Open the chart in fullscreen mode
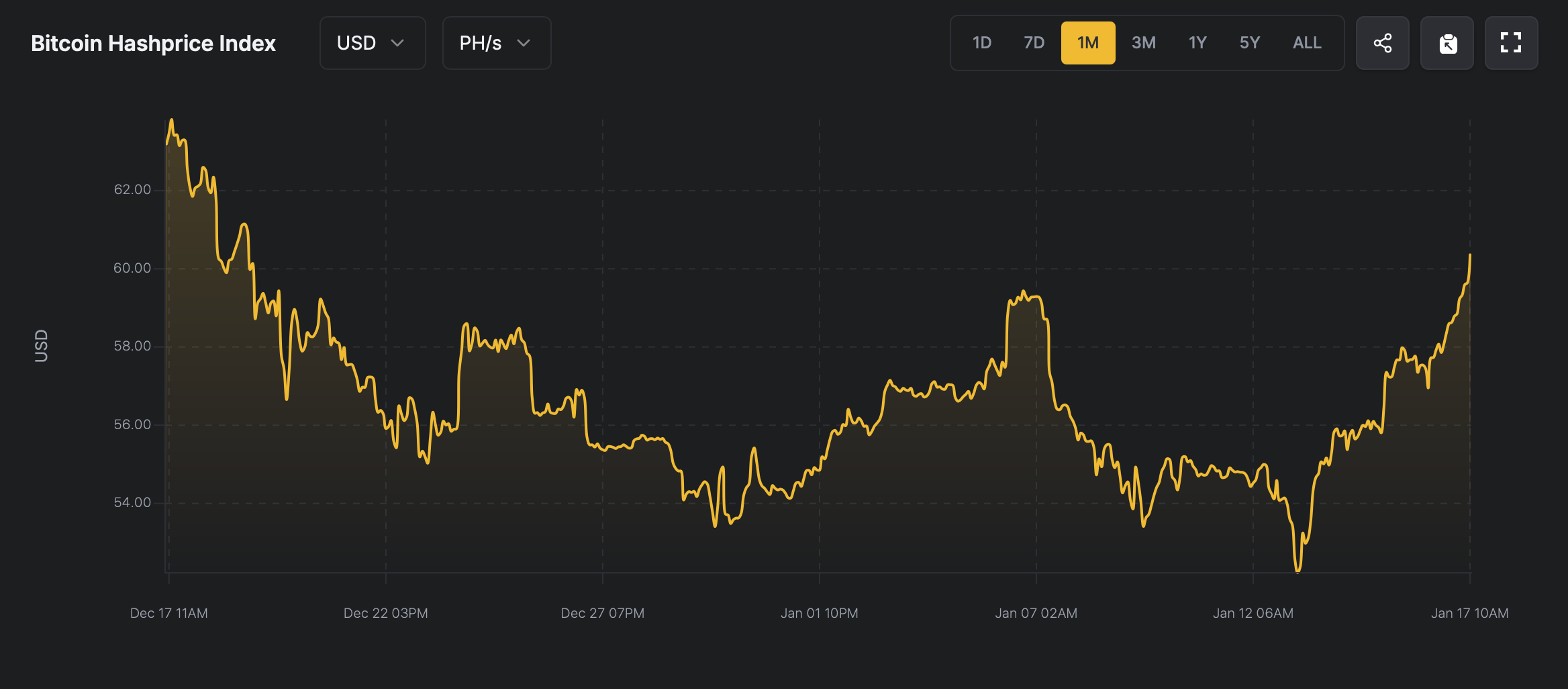Screen dimensions: 1568x689 (1511, 43)
